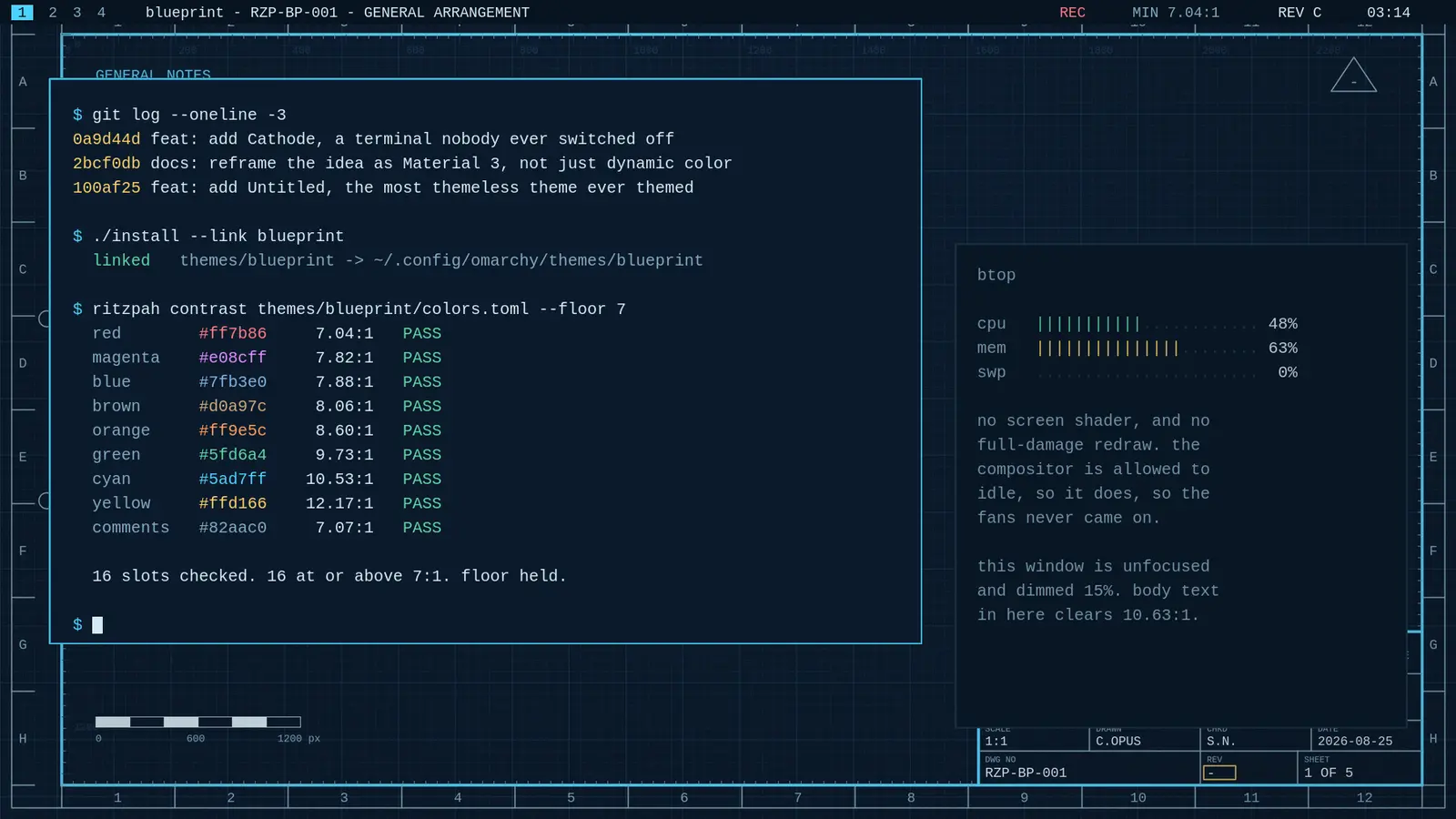Click the 12.17:1 ratio in yellow row
This screenshot has width=1456, height=819.
[x=339, y=503]
